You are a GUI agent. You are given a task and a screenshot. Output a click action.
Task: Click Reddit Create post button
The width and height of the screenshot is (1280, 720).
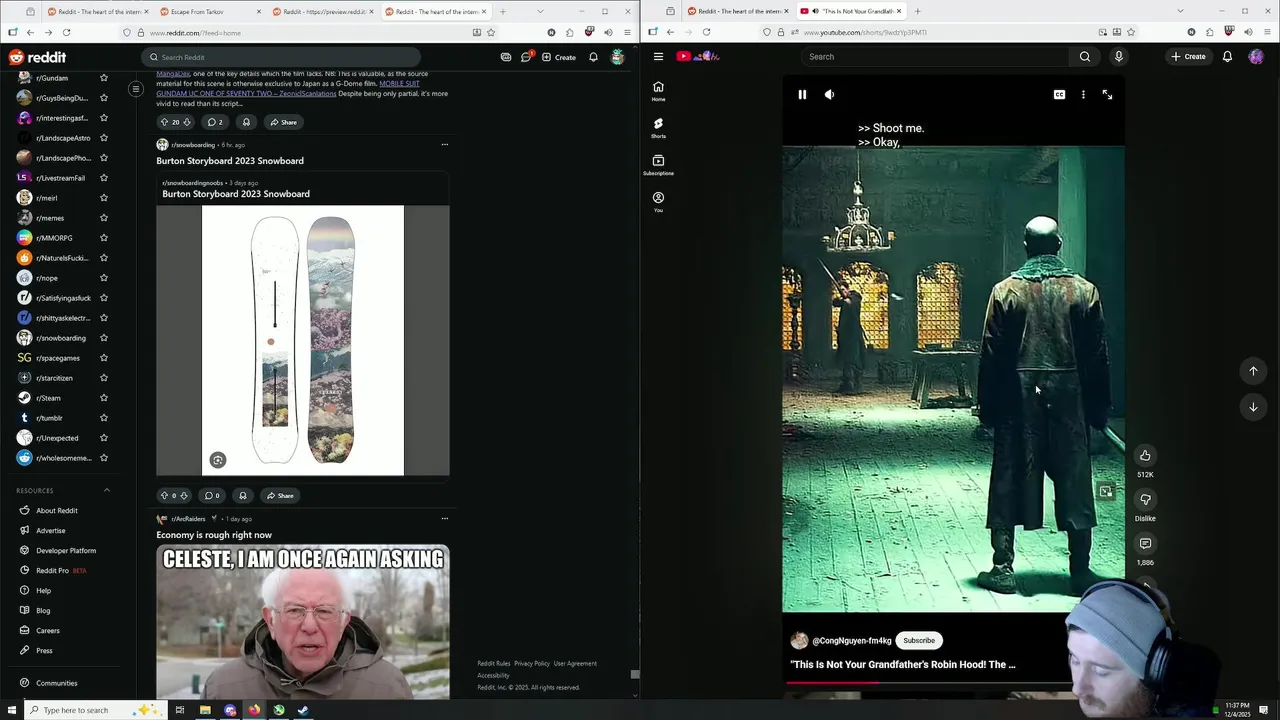559,57
